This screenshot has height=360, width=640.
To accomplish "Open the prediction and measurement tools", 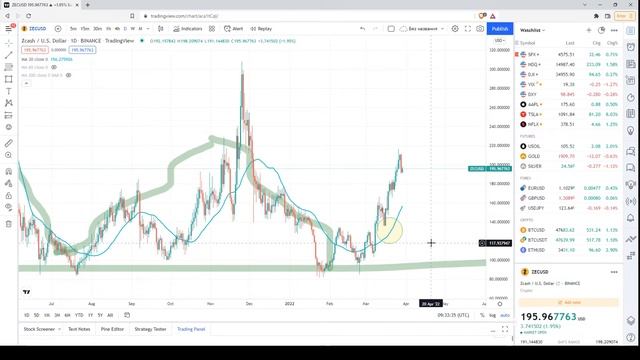I will click(x=9, y=116).
